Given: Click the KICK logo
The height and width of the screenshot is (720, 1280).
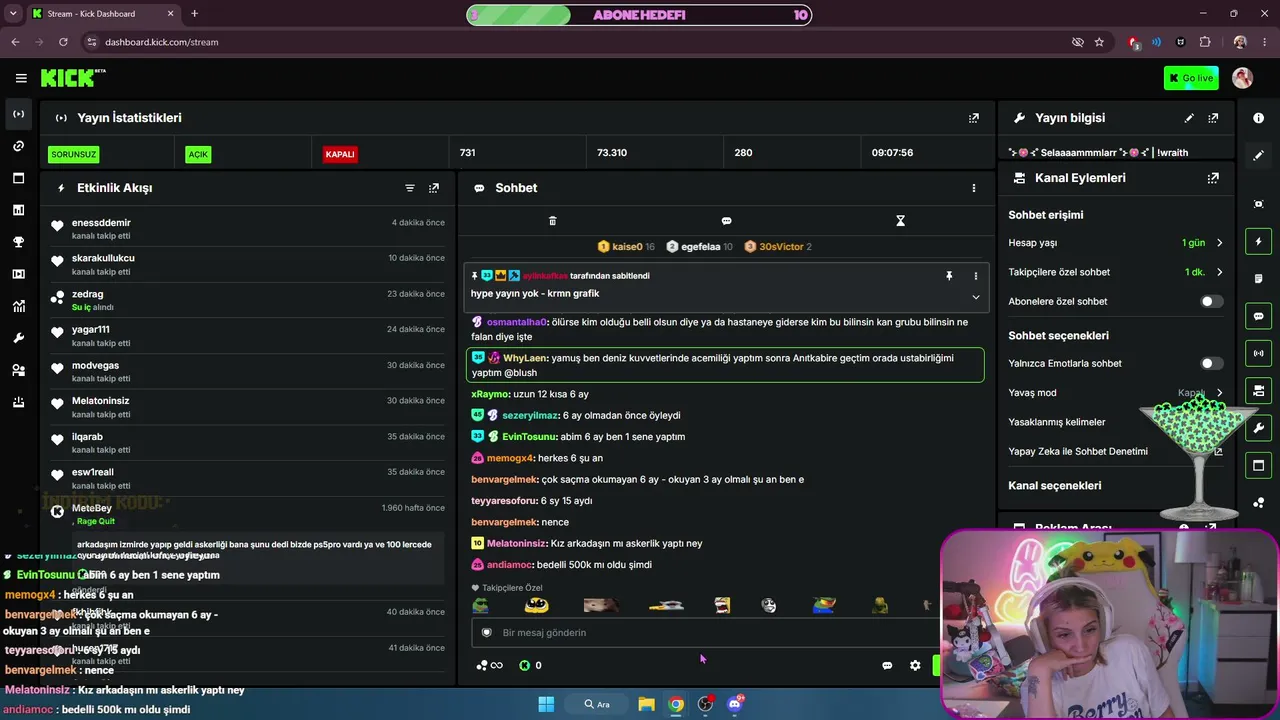Looking at the screenshot, I should click(73, 78).
